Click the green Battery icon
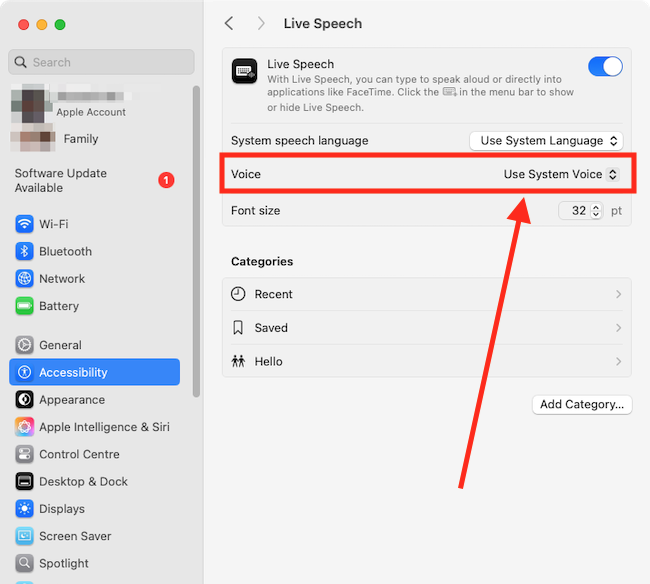Screen dimensions: 650x584 pyautogui.click(x=24, y=306)
